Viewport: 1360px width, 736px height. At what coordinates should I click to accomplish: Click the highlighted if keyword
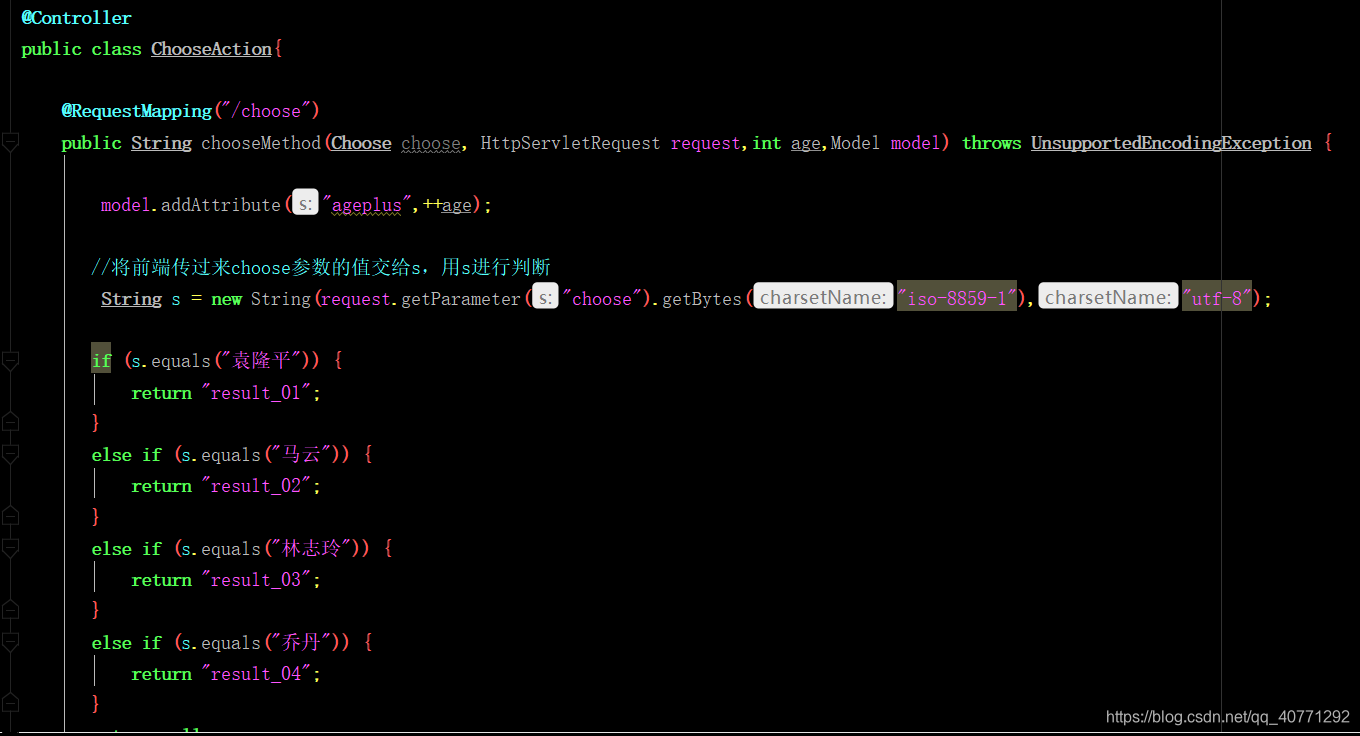click(101, 360)
